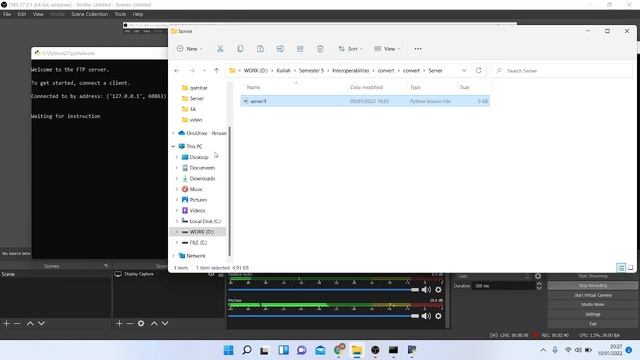The width and height of the screenshot is (640, 360).
Task: Remove selected source with minus button
Action: click(x=130, y=323)
